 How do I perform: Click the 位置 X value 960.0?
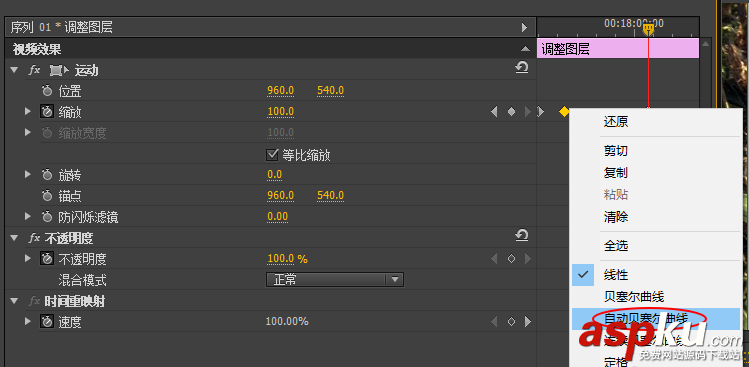[x=280, y=91]
